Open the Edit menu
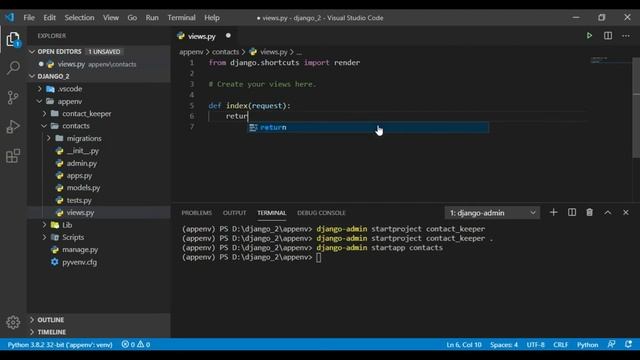The width and height of the screenshot is (640, 360). [49, 18]
